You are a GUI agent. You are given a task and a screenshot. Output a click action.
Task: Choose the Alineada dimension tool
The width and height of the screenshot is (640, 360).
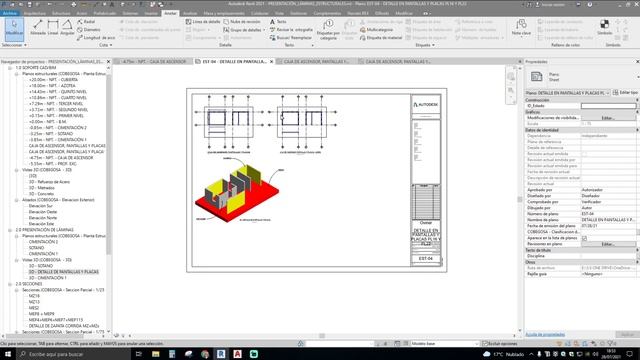(38, 27)
